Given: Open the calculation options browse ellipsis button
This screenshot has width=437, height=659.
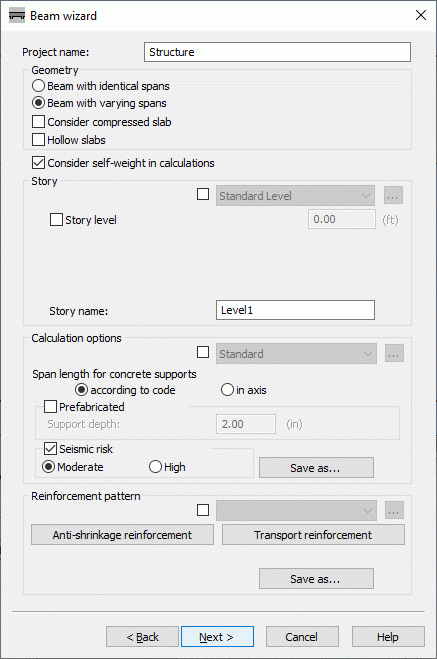Looking at the screenshot, I should pyautogui.click(x=394, y=353).
